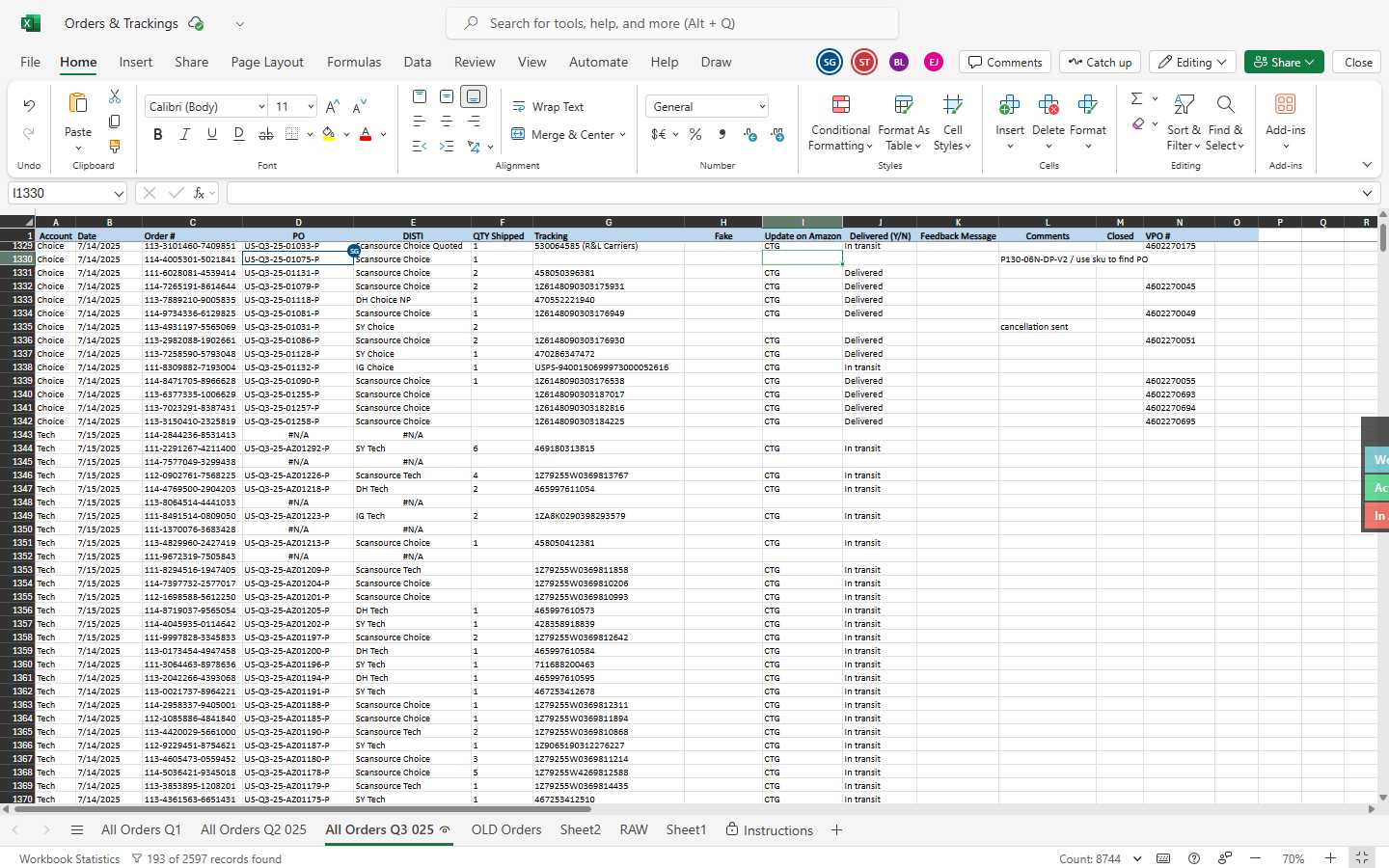Click the AutoSum sigma icon

(1136, 98)
